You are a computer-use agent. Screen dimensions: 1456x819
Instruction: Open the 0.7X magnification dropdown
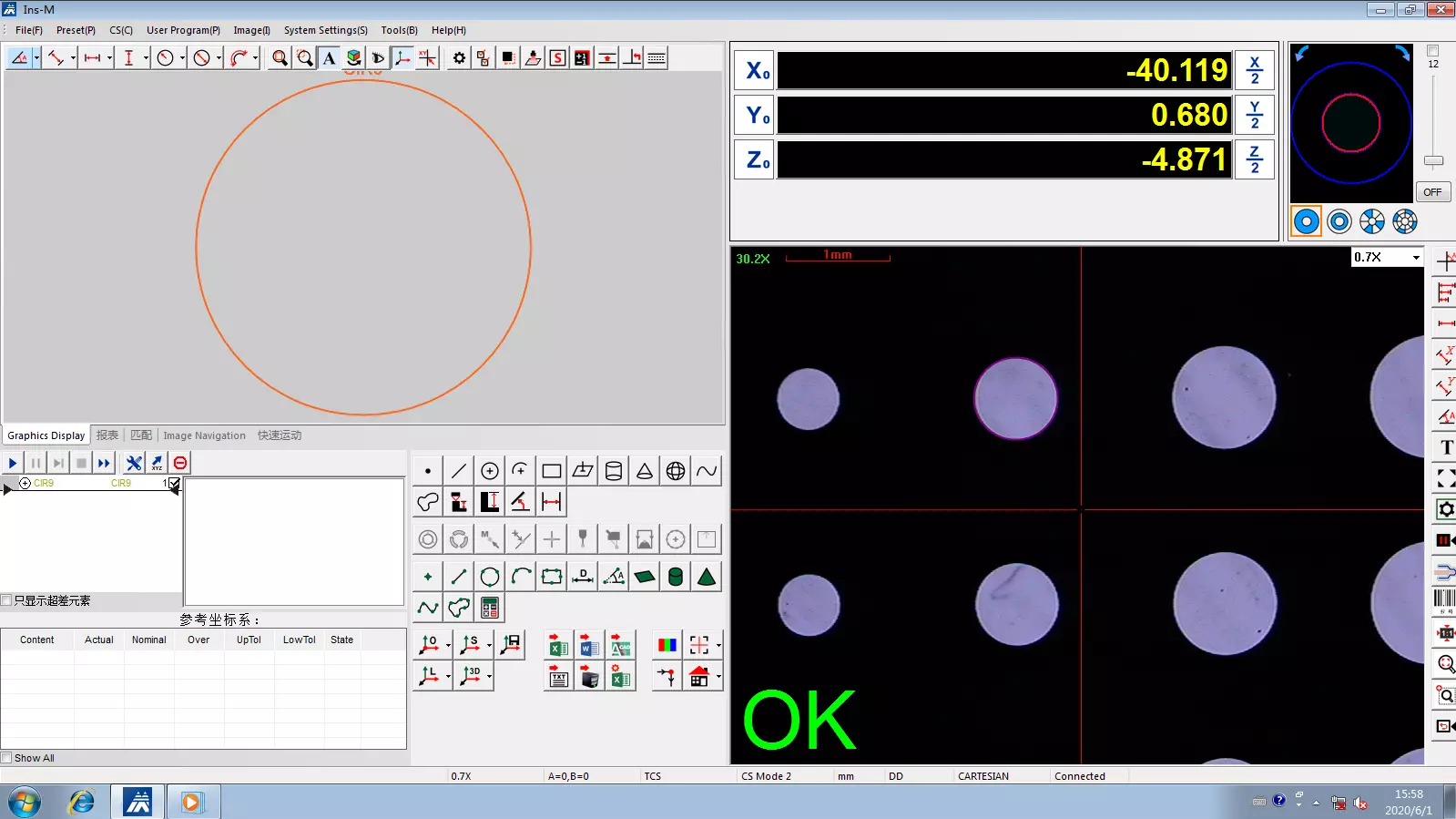(x=1415, y=258)
